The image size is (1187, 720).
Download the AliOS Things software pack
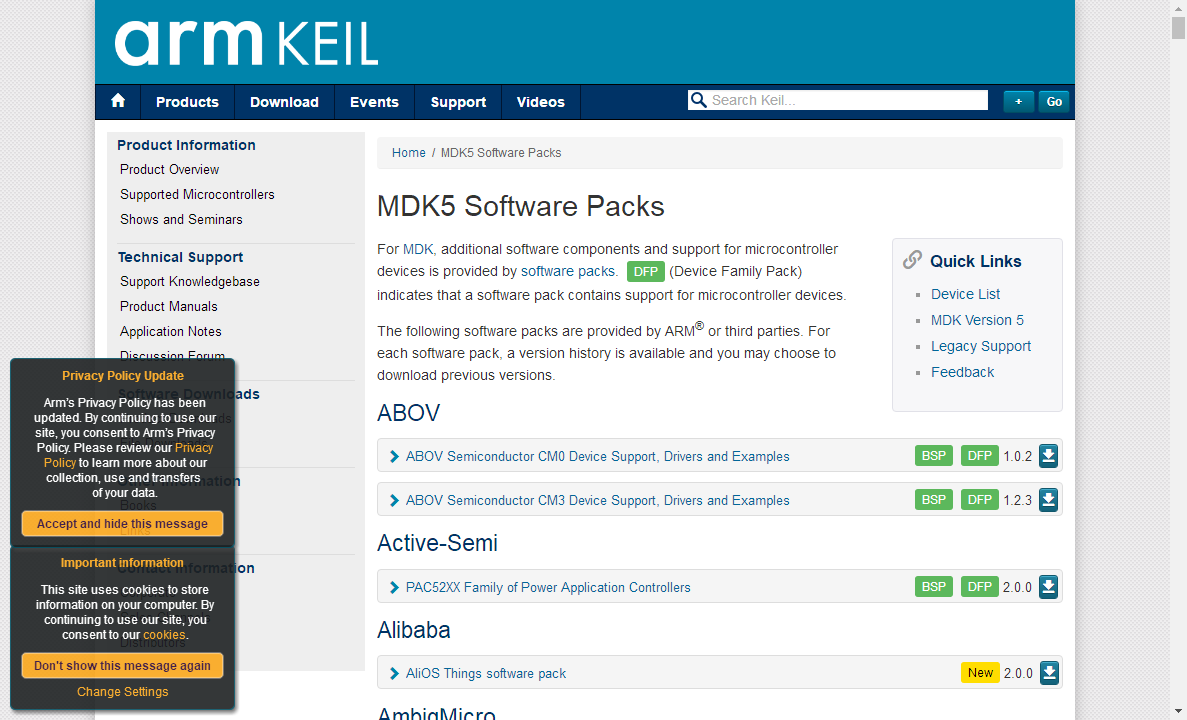click(x=1048, y=673)
